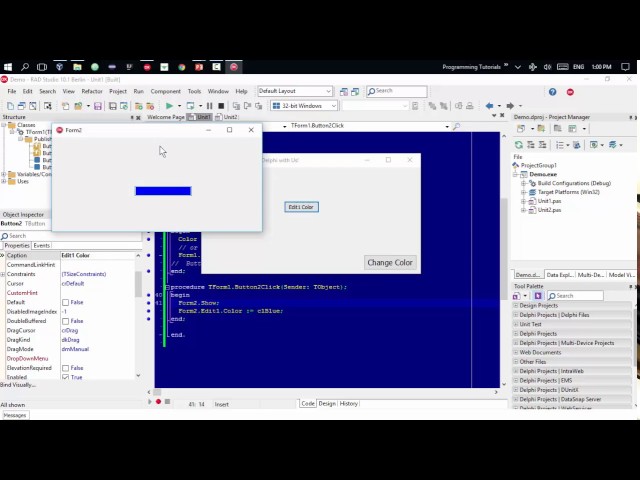
Task: Open the History tab below the editor
Action: coord(349,404)
